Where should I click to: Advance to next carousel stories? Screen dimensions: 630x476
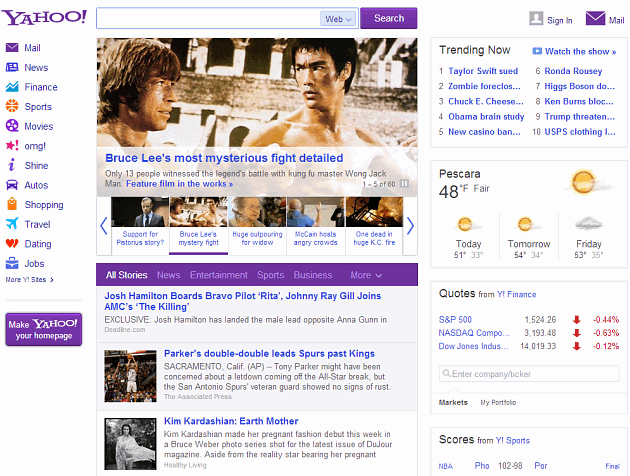[x=410, y=226]
